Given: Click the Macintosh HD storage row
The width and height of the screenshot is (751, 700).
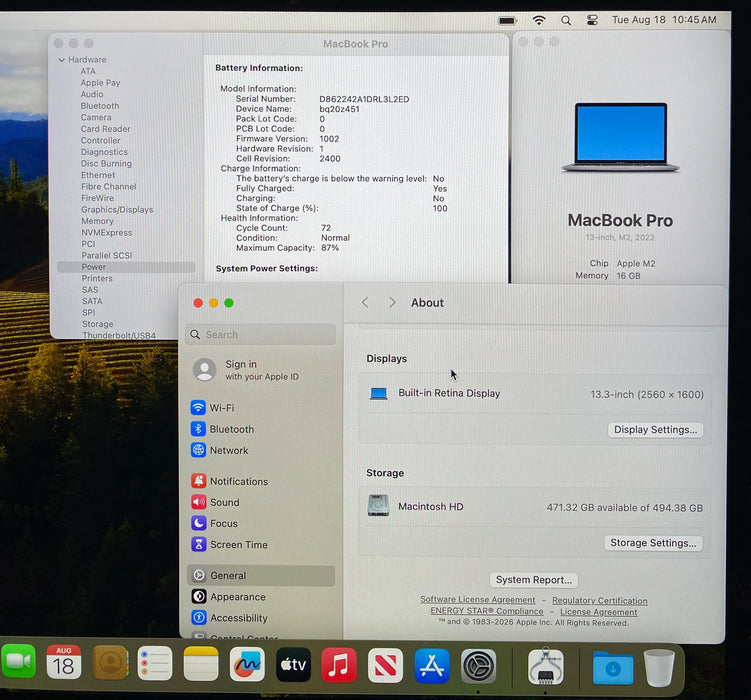Looking at the screenshot, I should tap(535, 507).
